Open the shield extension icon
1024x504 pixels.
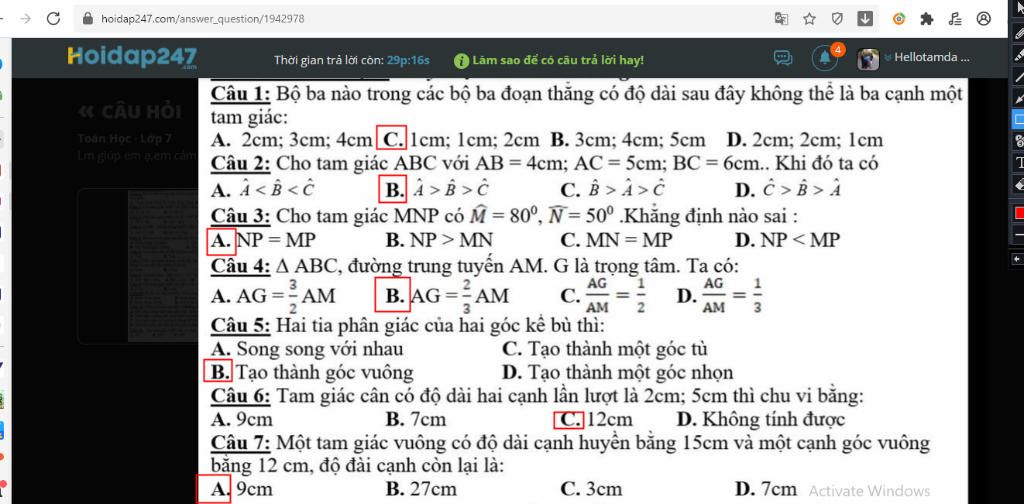(x=837, y=19)
